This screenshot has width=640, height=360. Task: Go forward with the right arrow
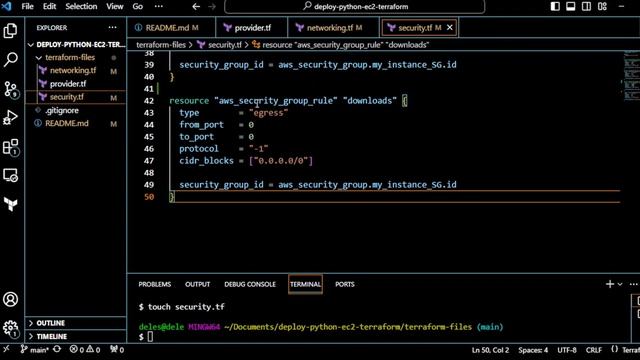pyautogui.click(x=212, y=7)
